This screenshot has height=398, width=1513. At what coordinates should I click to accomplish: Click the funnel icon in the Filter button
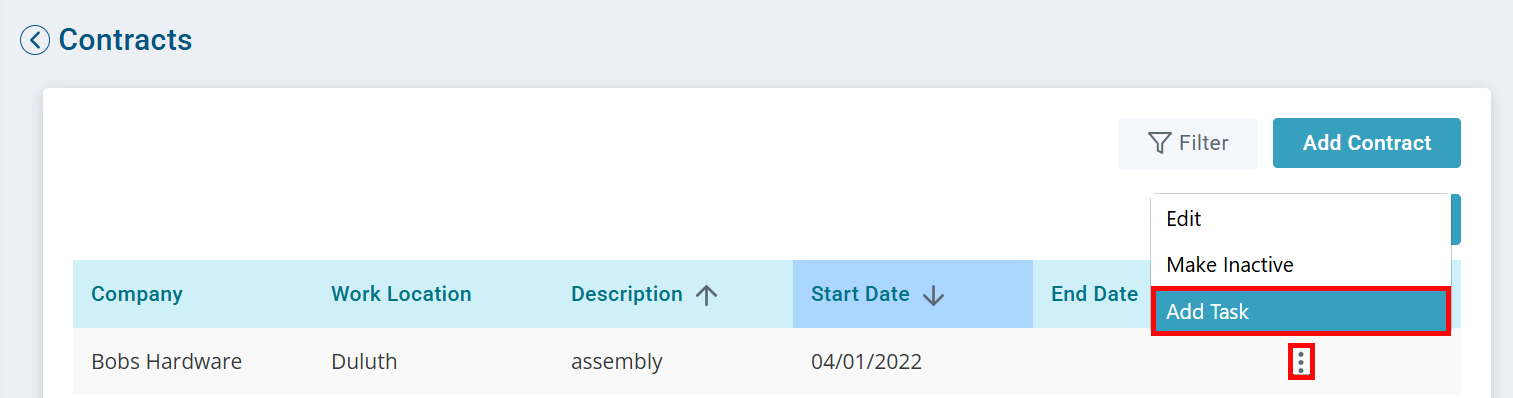(1159, 143)
